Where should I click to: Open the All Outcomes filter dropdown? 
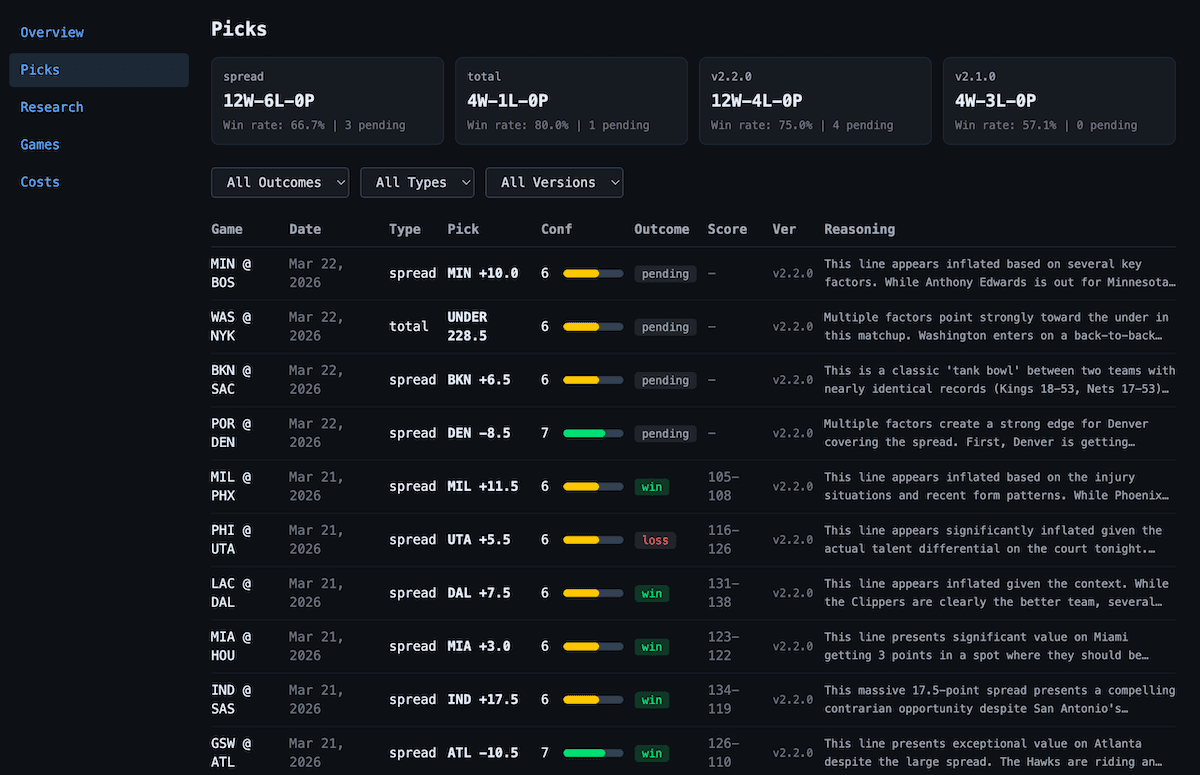280,182
